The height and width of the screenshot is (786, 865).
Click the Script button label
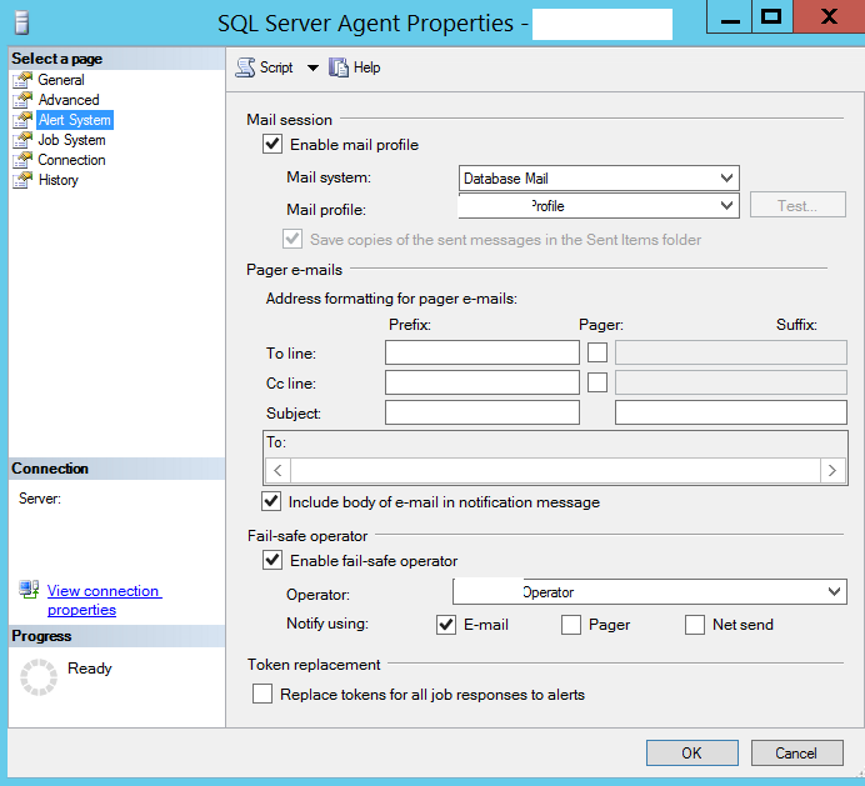[276, 67]
